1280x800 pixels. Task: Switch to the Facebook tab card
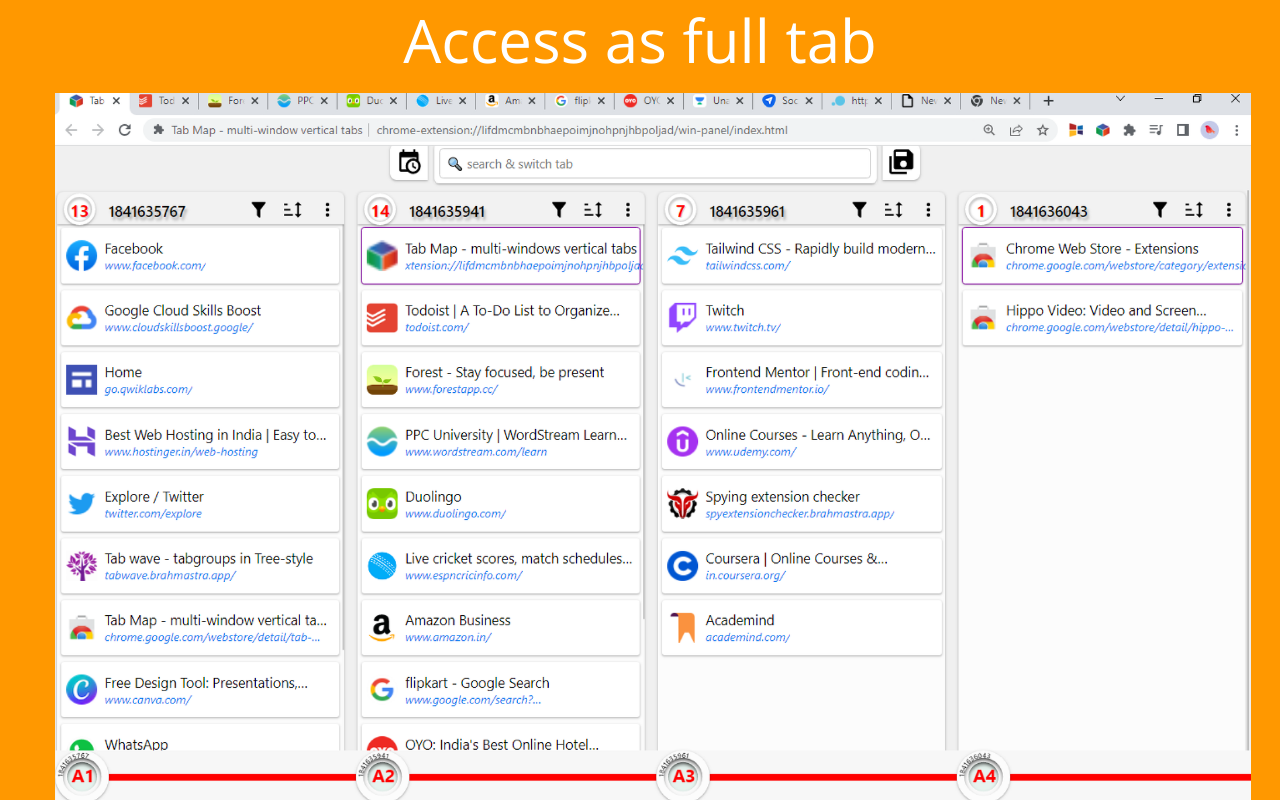201,256
